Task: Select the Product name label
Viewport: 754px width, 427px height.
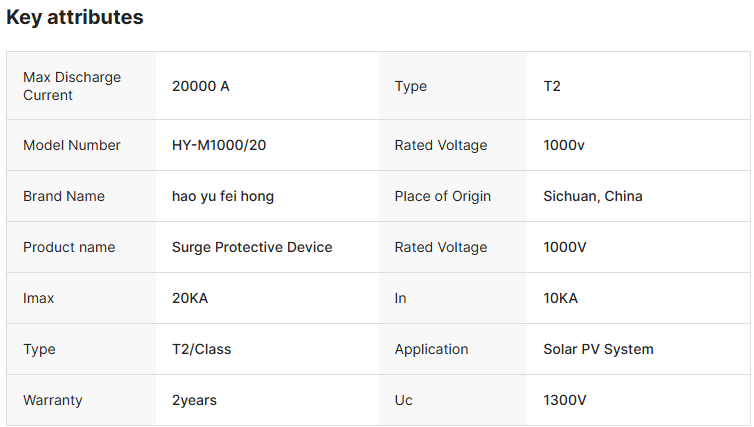Action: pyautogui.click(x=69, y=247)
